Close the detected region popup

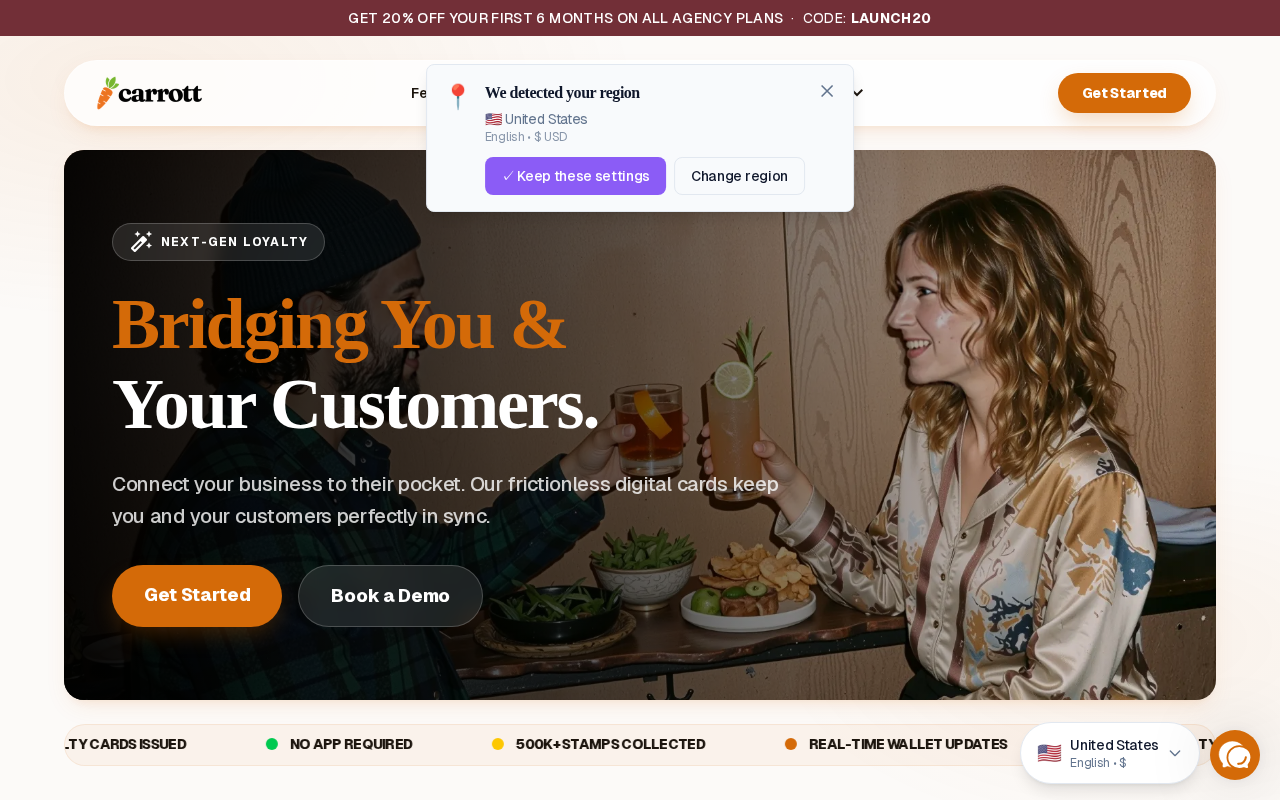[827, 91]
